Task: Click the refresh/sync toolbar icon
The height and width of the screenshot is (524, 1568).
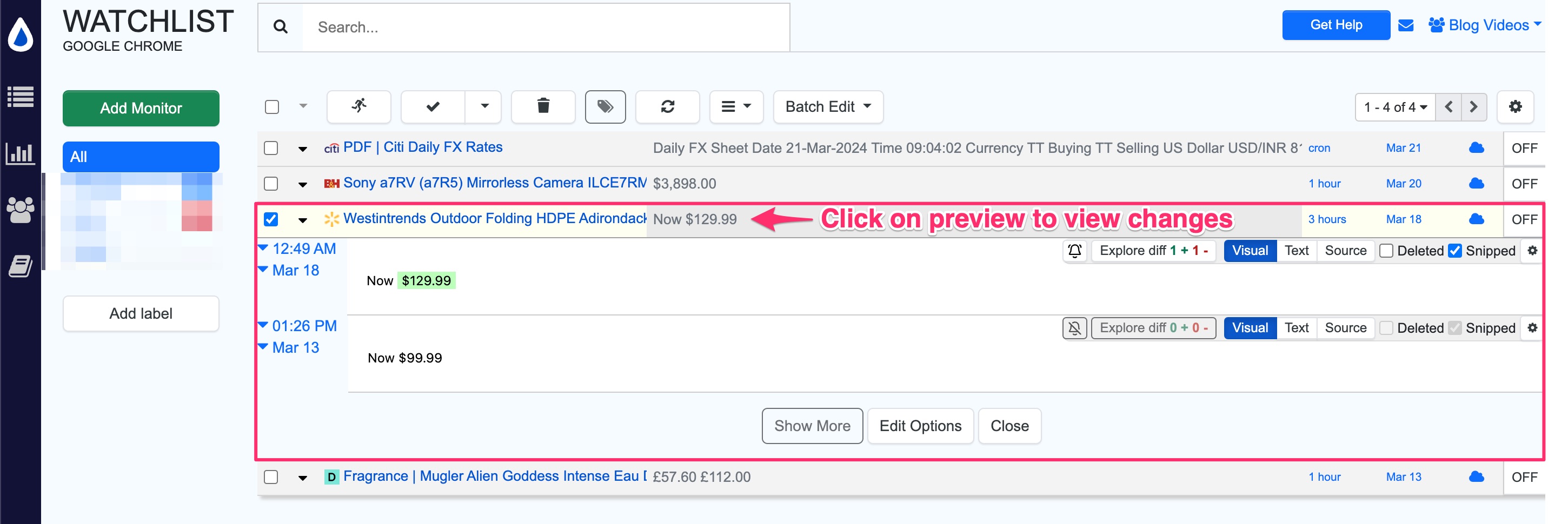Action: (x=668, y=106)
